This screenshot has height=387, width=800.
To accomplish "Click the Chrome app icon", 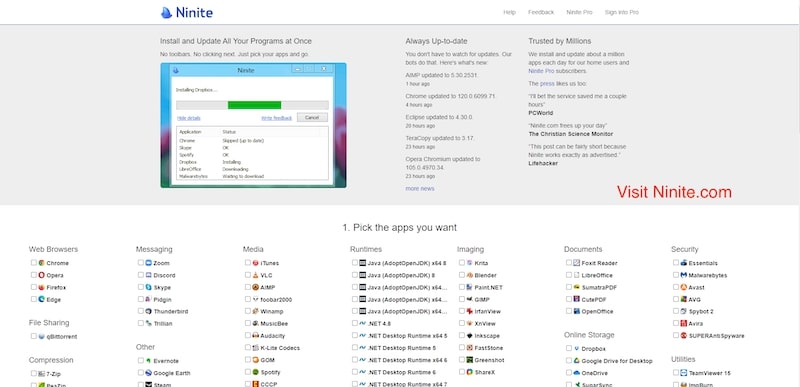I will pos(42,263).
